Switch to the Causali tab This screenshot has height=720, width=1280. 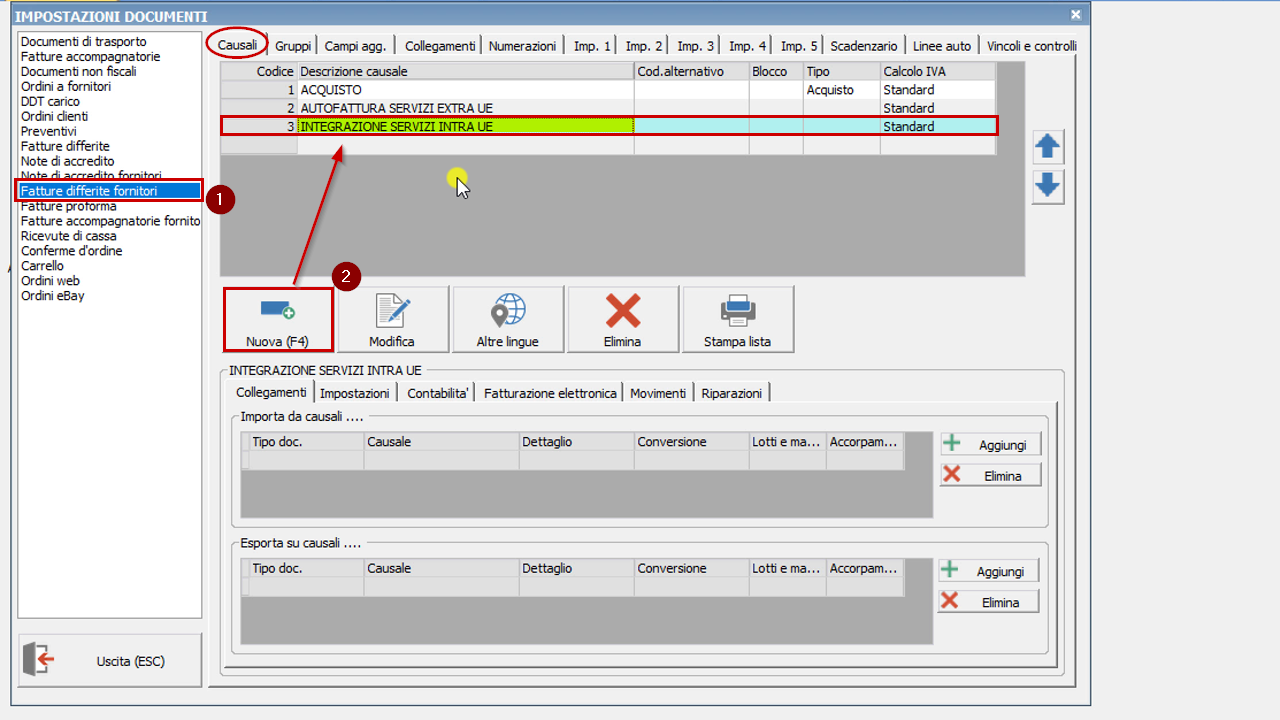238,45
